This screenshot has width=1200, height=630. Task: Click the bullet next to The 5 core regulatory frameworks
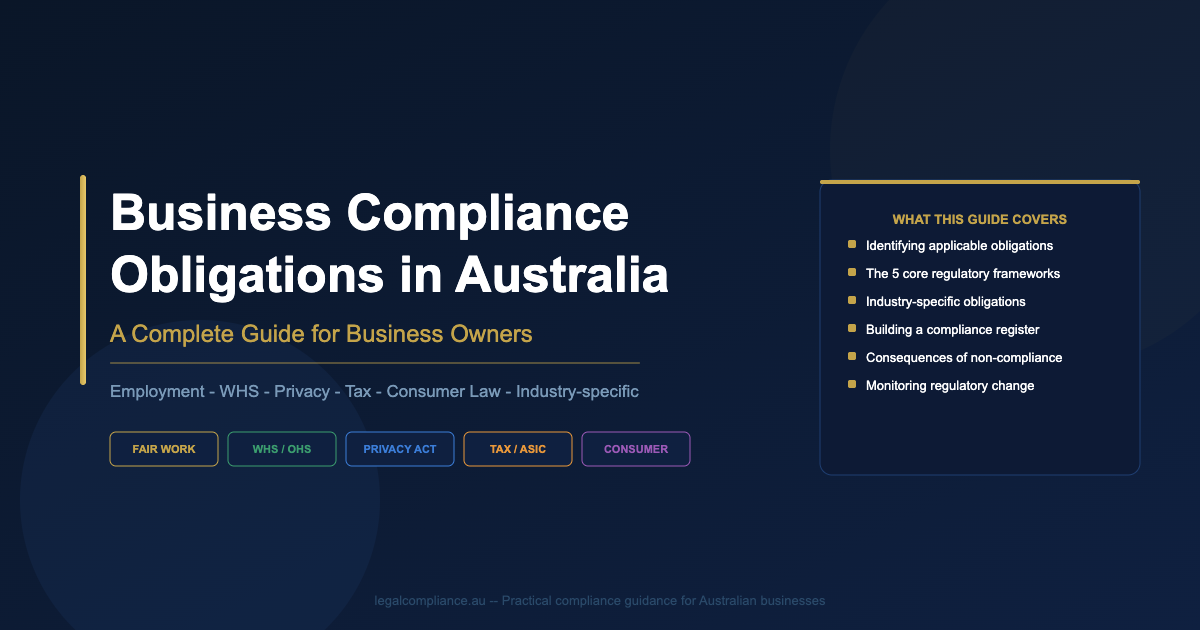pyautogui.click(x=851, y=272)
